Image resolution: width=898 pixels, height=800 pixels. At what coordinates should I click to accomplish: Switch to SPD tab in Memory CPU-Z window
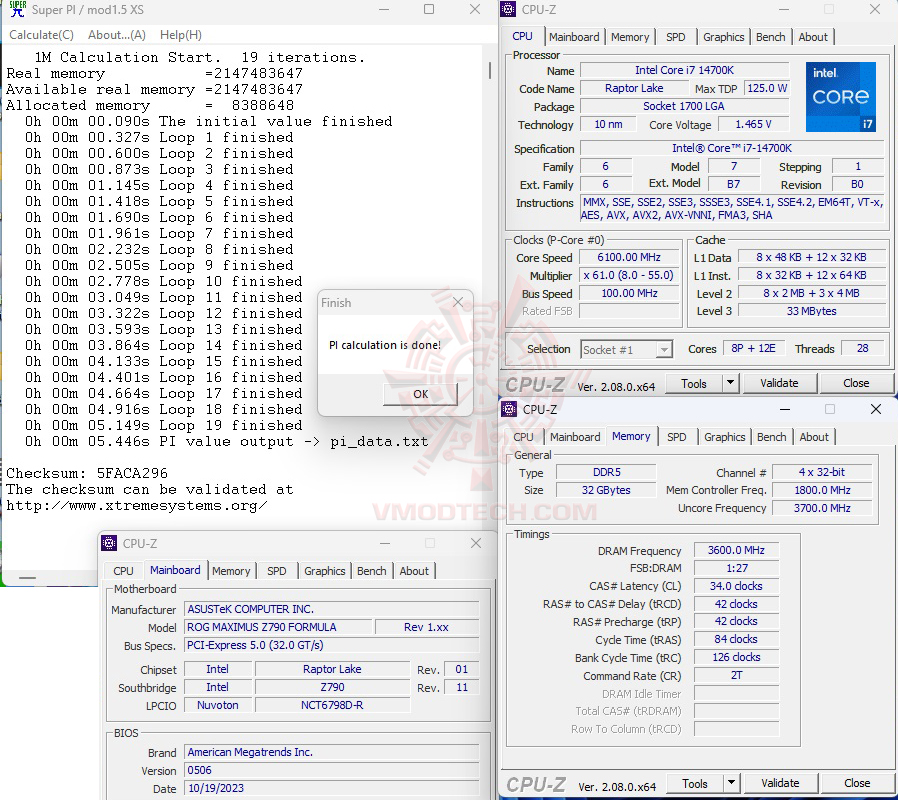click(676, 437)
